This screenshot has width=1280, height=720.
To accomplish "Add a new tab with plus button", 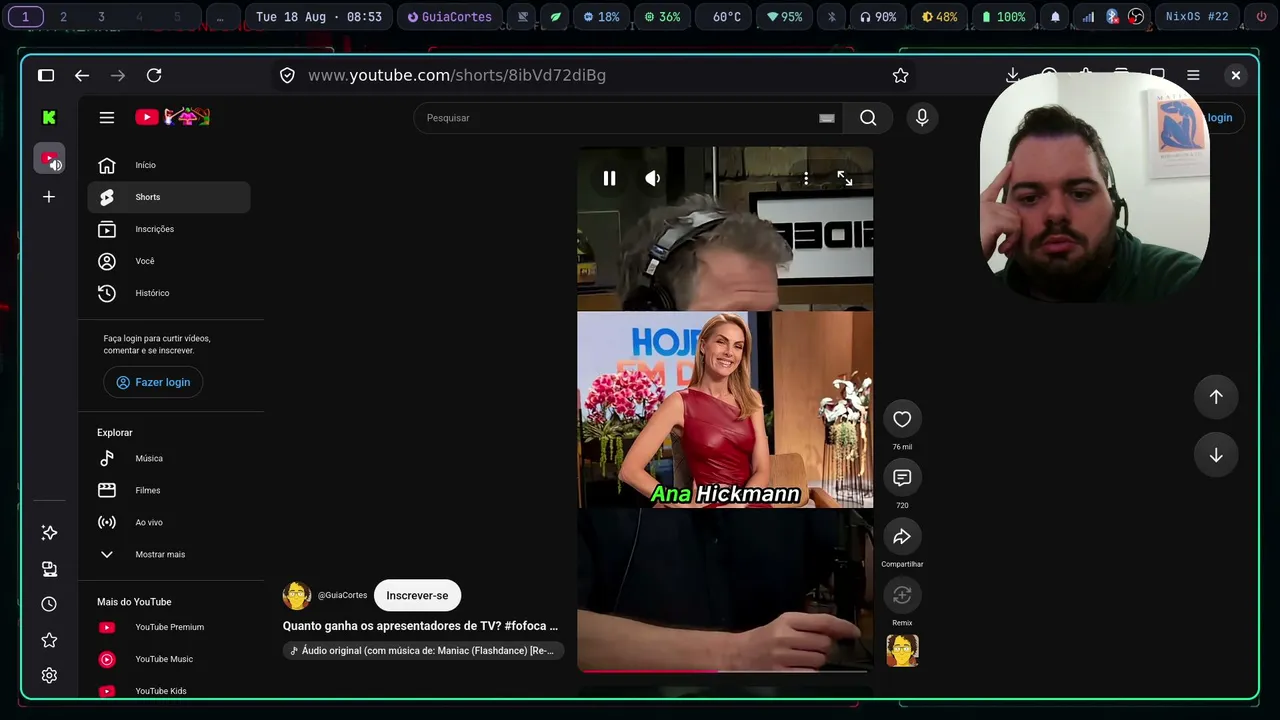I will click(49, 197).
